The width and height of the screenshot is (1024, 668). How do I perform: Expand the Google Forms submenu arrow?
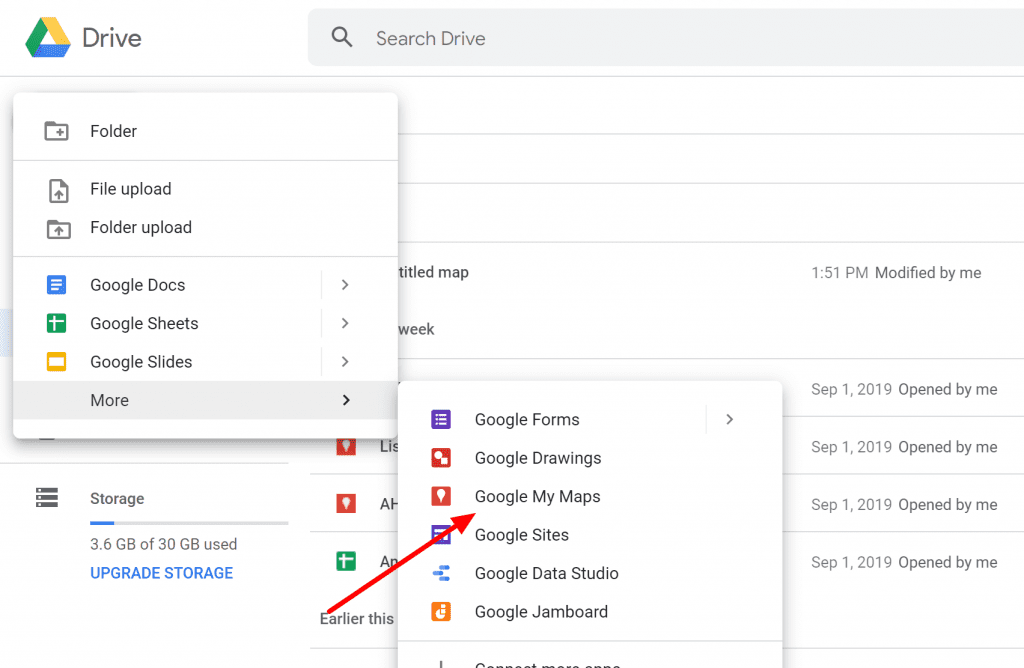pos(729,419)
